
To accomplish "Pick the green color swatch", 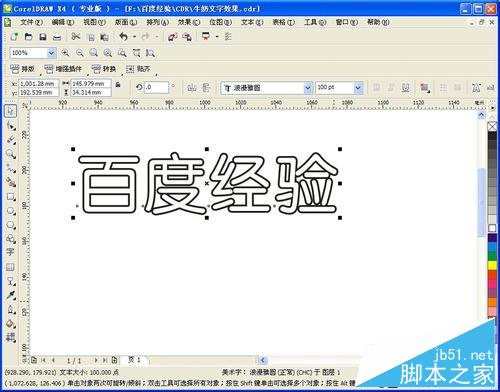I will (x=492, y=256).
